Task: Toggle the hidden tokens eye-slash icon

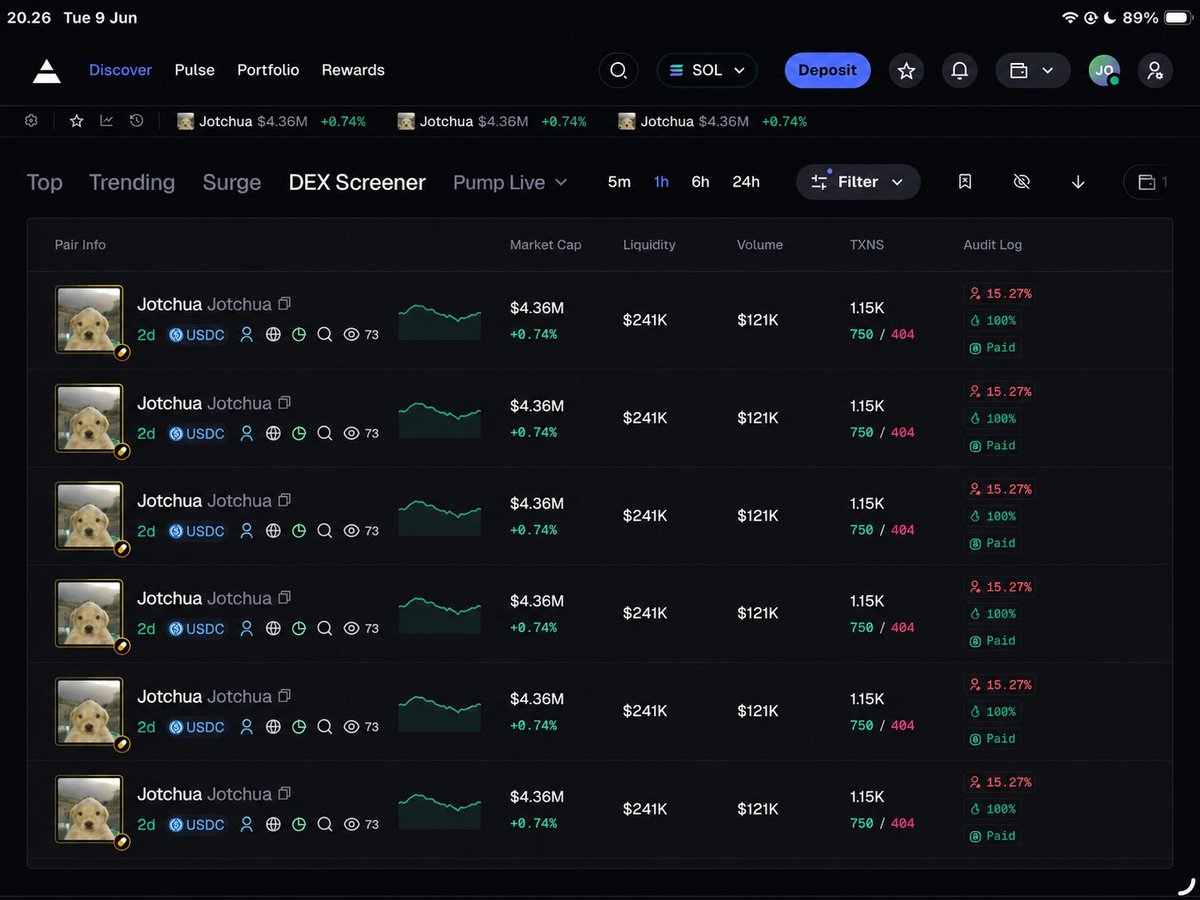Action: (1021, 182)
